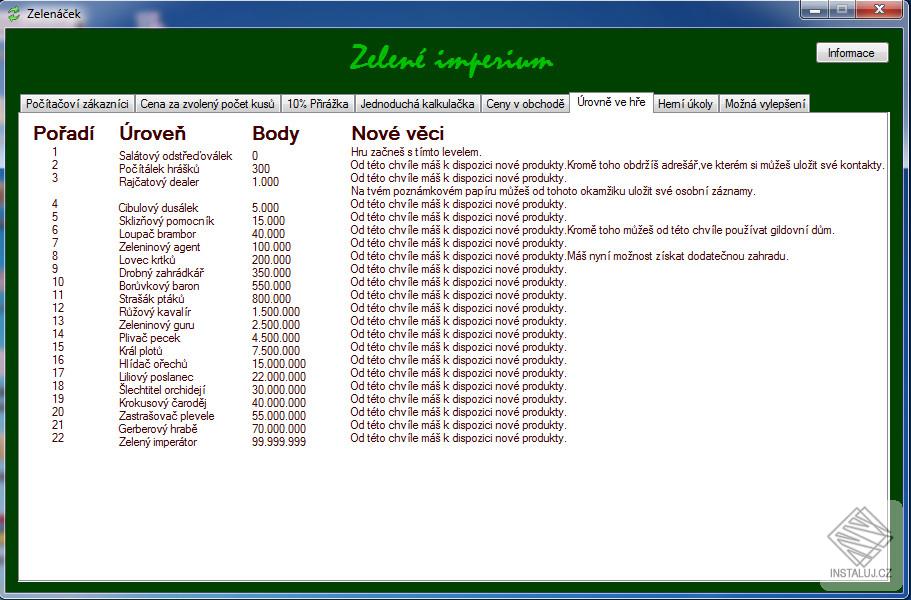Click the points value 22.000.000
911x600 pixels.
[x=279, y=377]
